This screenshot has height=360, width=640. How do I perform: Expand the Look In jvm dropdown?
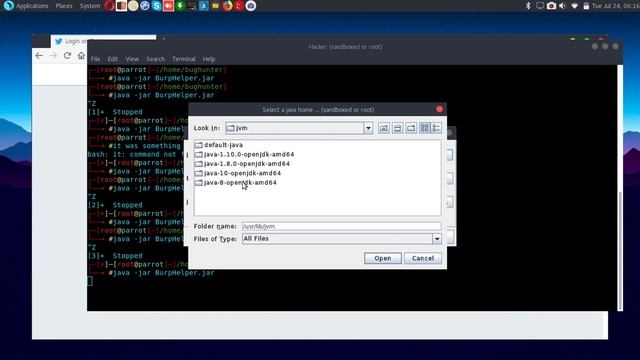pyautogui.click(x=368, y=128)
